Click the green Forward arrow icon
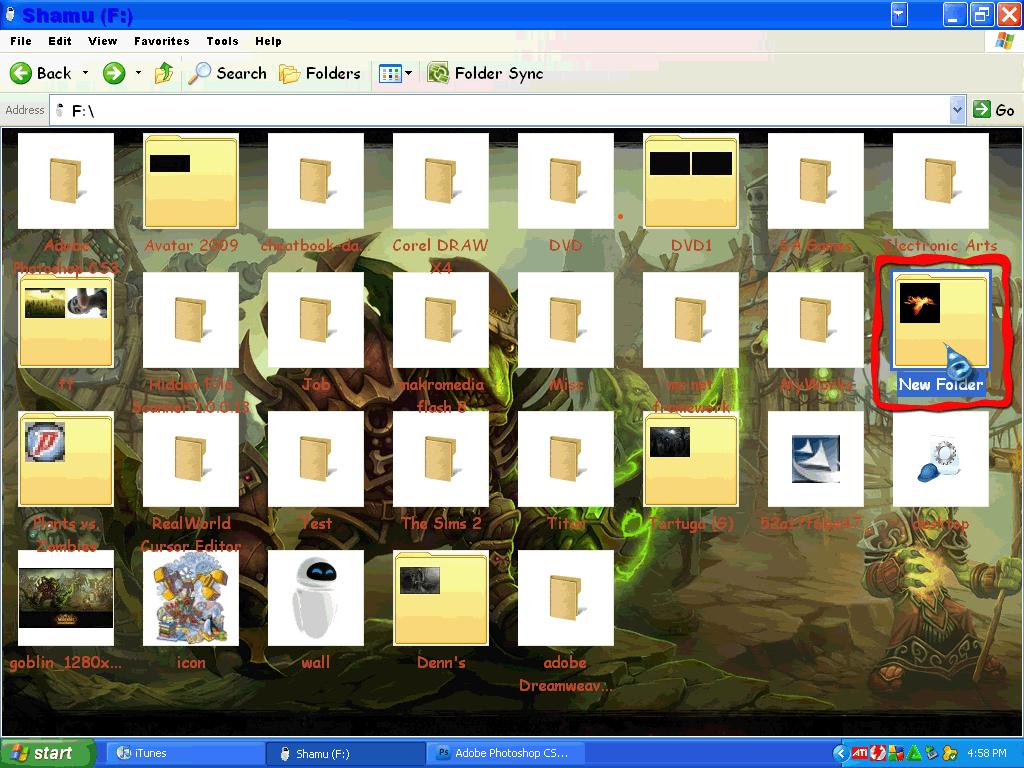 [x=114, y=73]
